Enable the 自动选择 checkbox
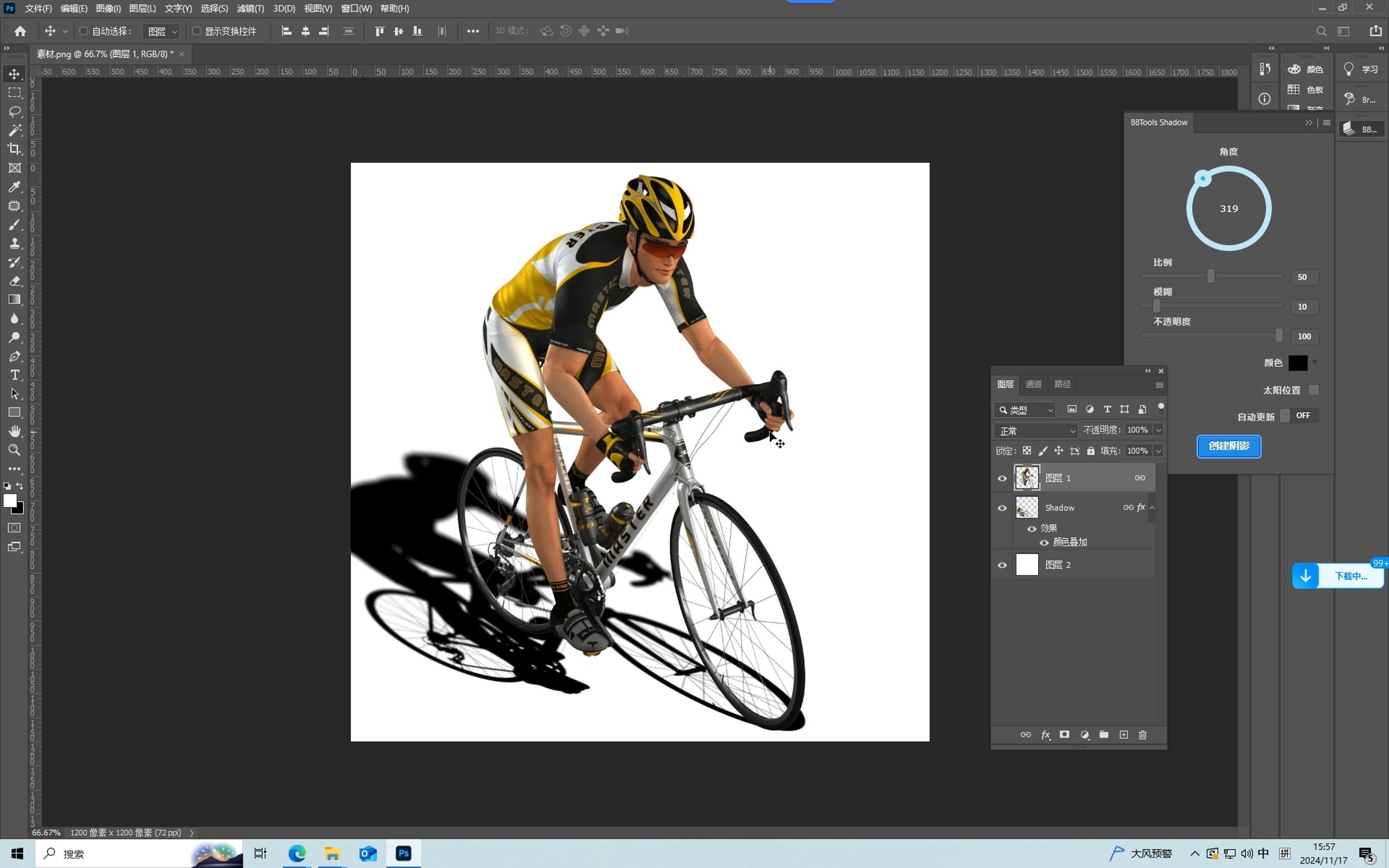This screenshot has height=868, width=1389. (x=84, y=31)
